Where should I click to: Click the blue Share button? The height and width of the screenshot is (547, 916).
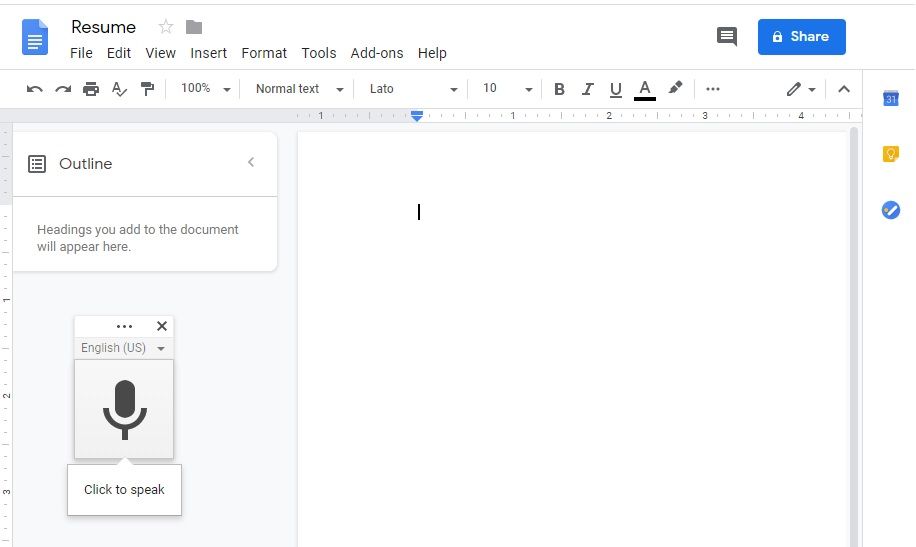tap(801, 37)
